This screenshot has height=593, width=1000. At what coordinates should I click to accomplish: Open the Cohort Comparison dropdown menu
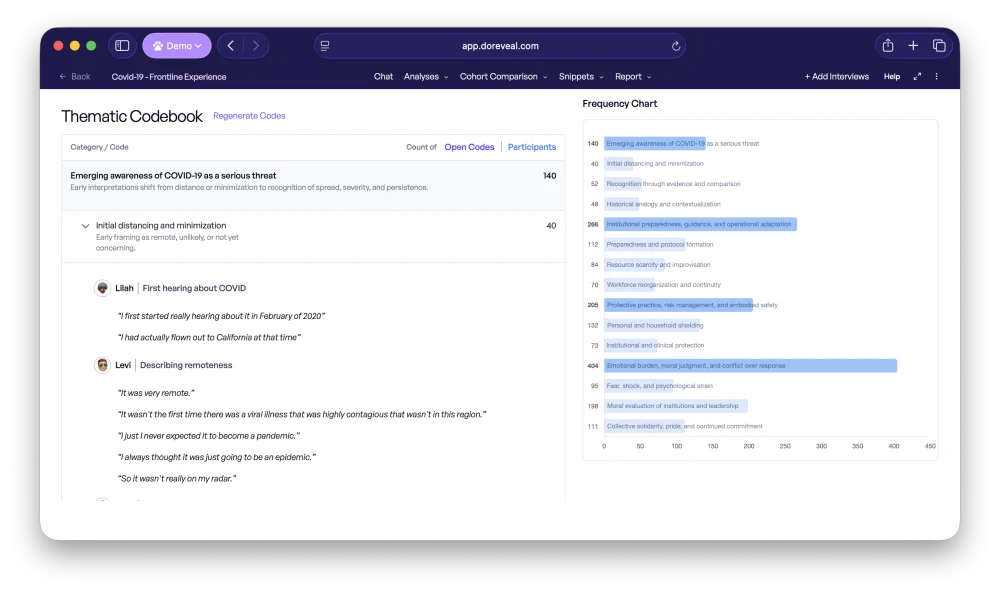[504, 77]
